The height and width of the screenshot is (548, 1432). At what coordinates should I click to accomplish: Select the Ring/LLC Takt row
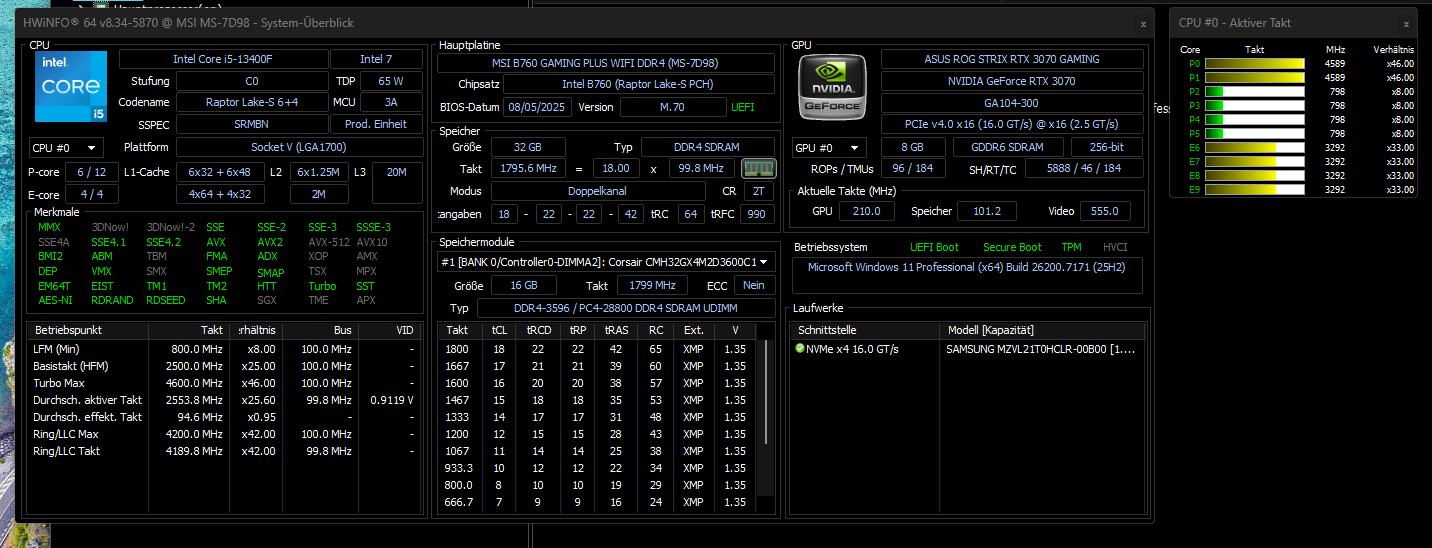click(224, 451)
